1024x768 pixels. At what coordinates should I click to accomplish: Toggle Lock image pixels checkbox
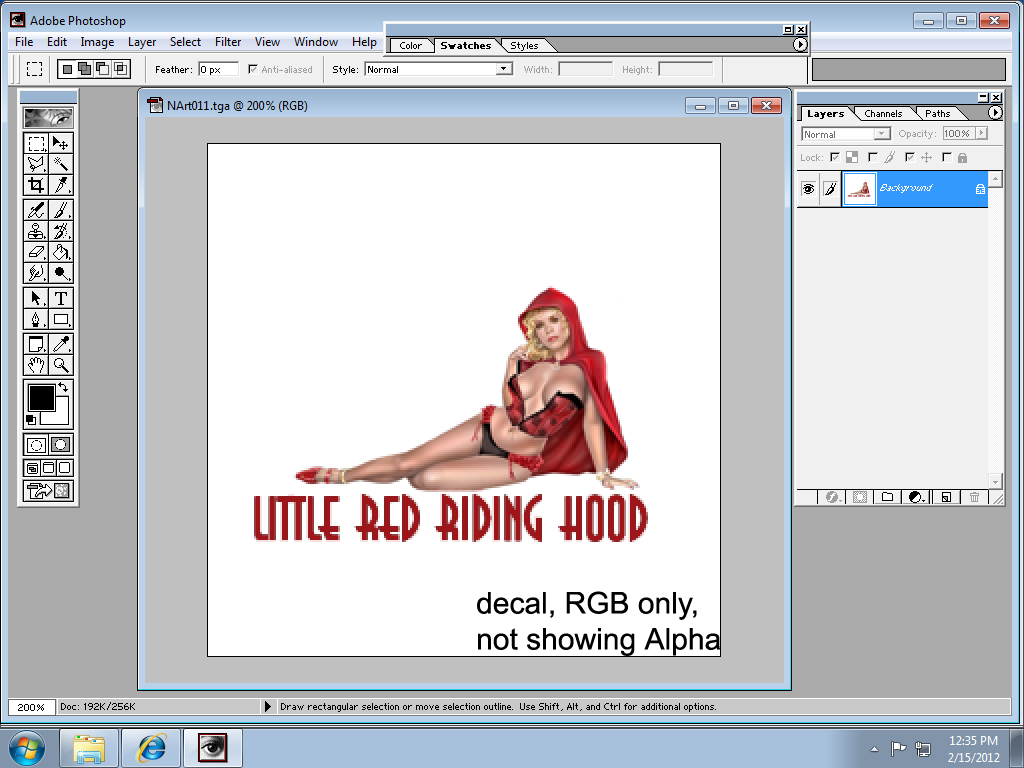pos(872,157)
